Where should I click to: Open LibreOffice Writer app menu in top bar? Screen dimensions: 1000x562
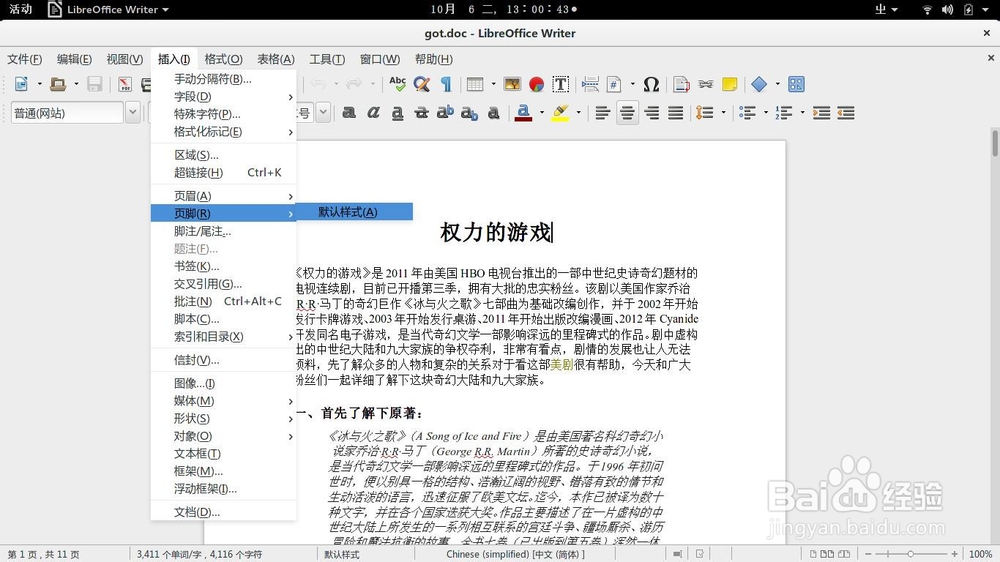coord(108,10)
